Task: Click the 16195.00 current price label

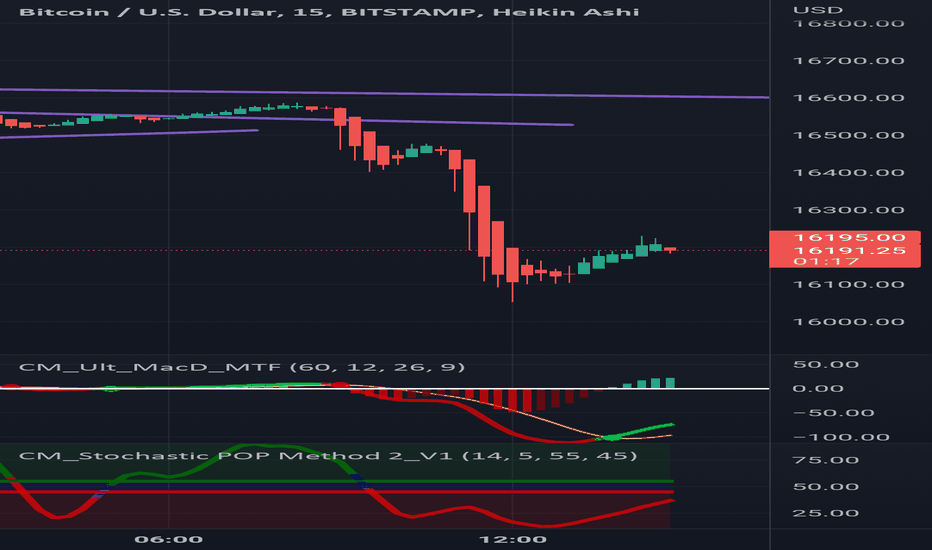Action: (x=850, y=238)
